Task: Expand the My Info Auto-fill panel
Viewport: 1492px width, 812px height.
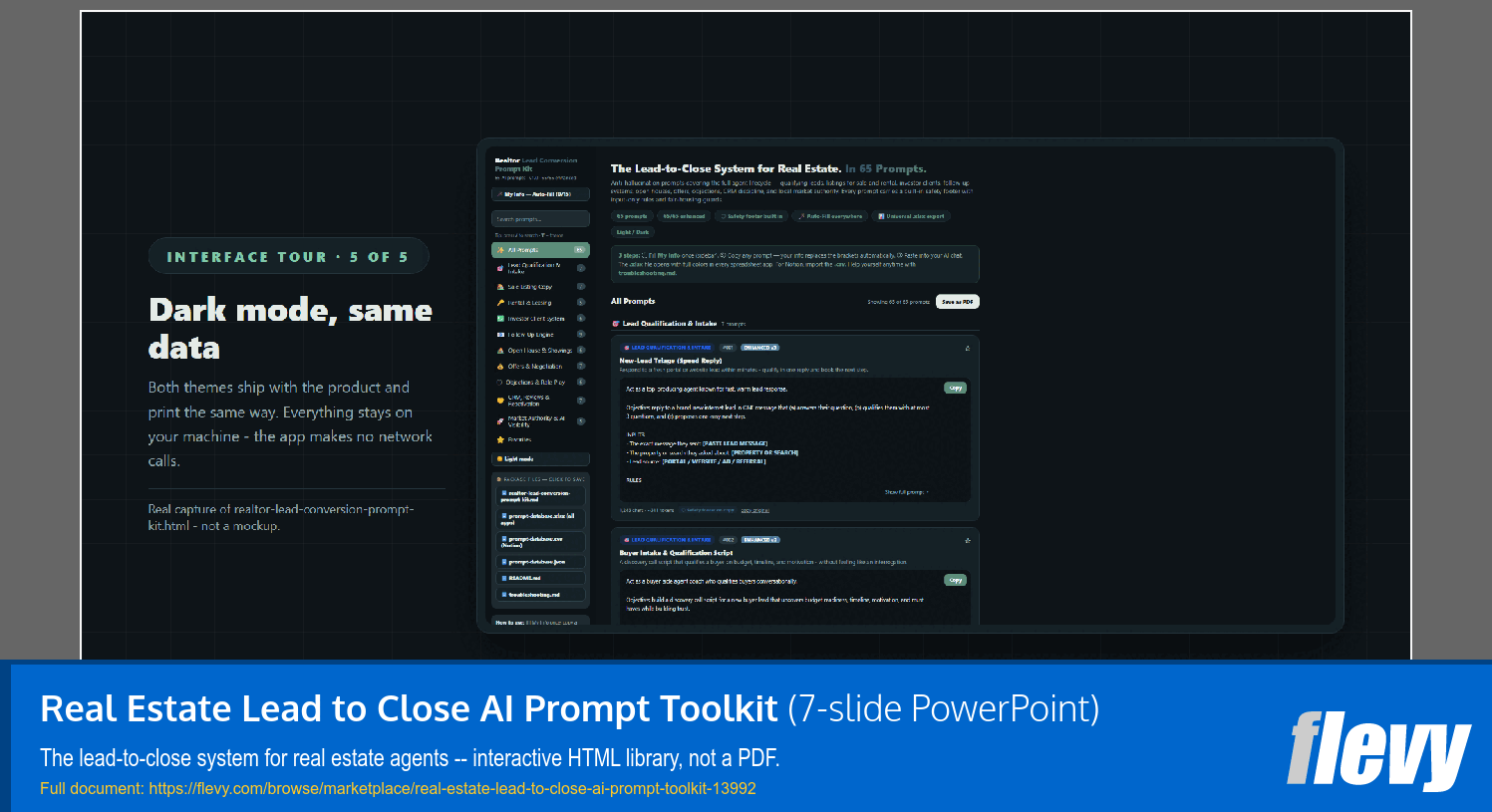Action: point(540,194)
